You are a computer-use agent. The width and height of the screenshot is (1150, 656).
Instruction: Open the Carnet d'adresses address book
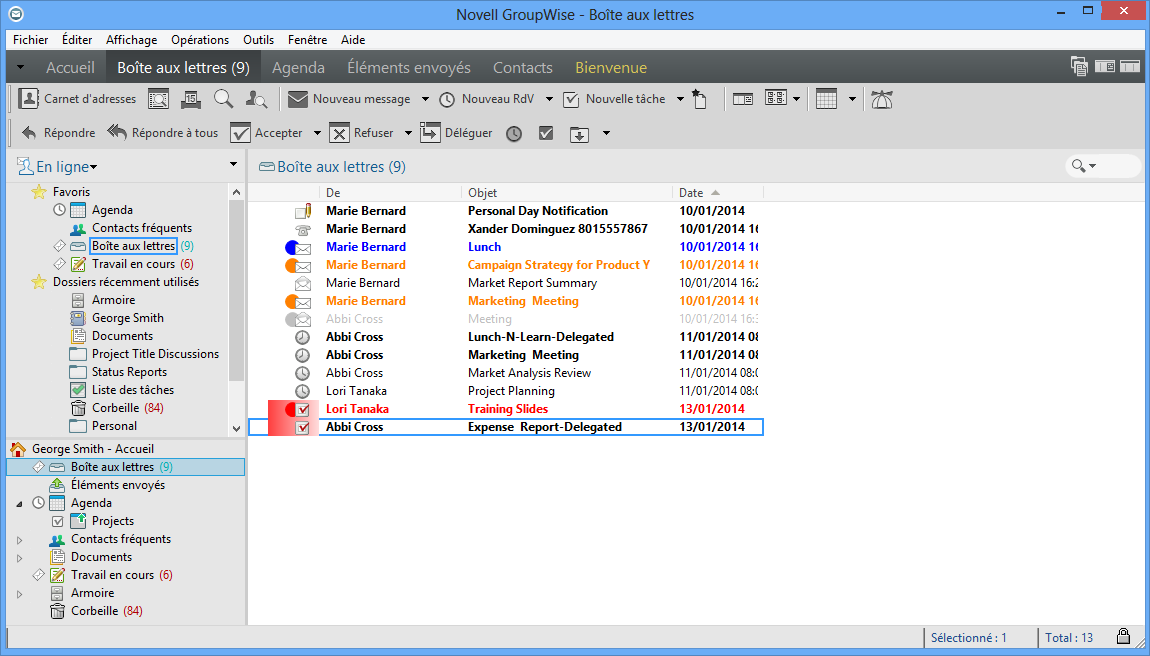coord(78,99)
